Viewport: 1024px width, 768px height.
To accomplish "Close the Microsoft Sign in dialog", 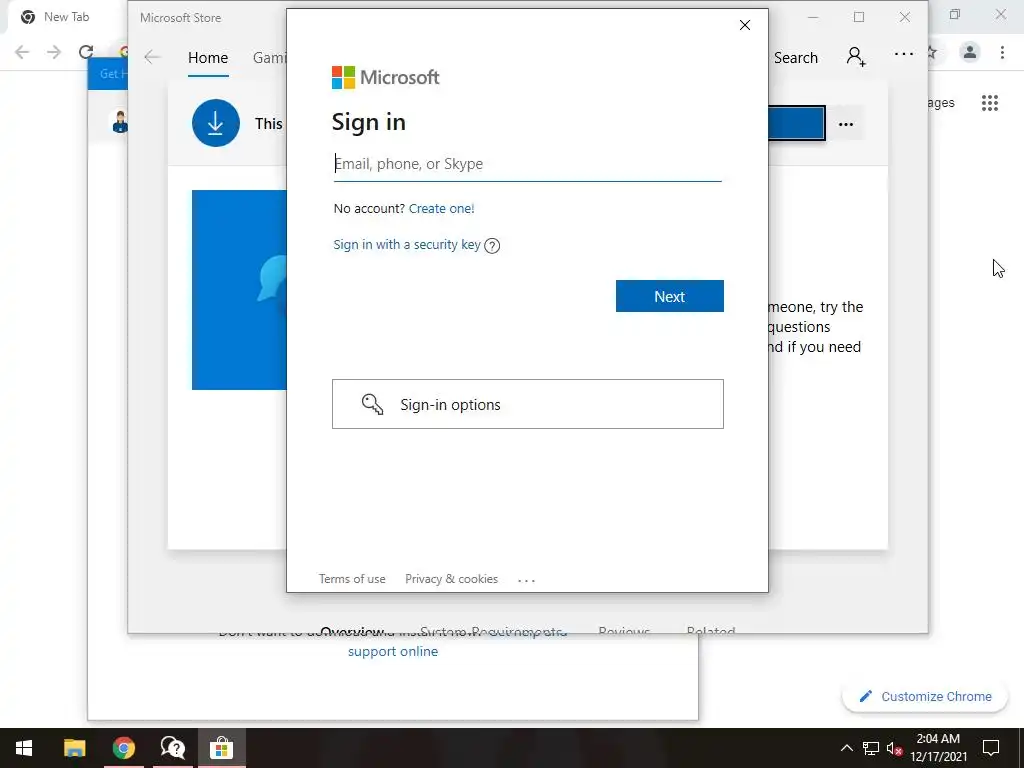I will [744, 25].
